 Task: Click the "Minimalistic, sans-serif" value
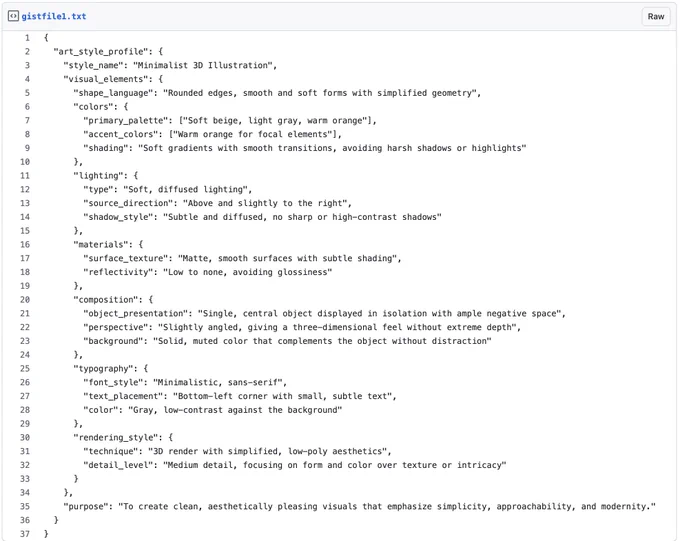(218, 383)
